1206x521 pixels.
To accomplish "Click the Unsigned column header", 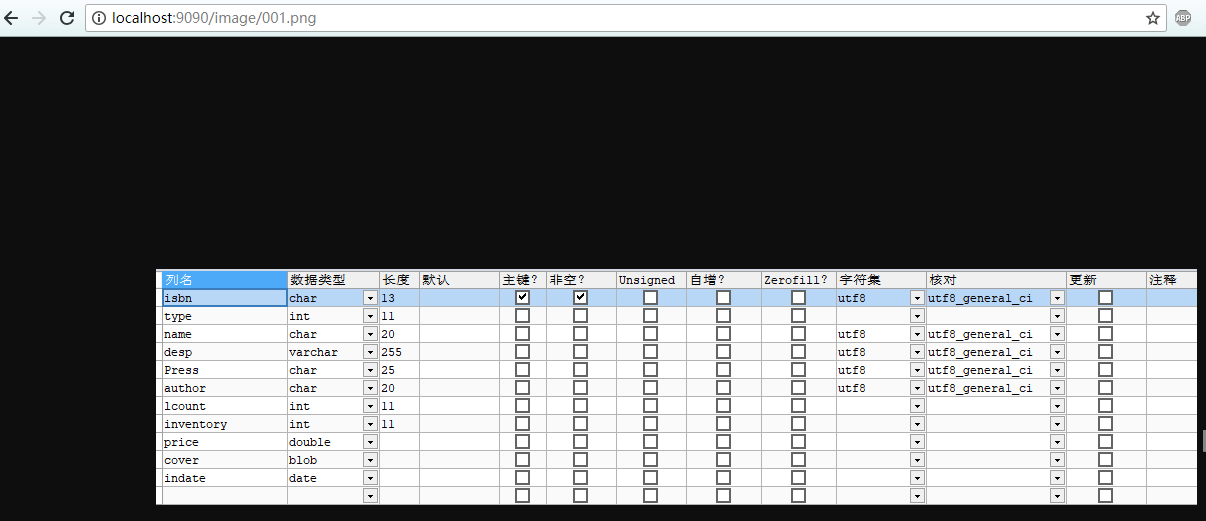I will [x=651, y=280].
